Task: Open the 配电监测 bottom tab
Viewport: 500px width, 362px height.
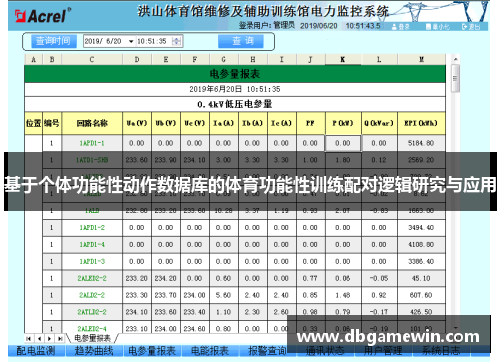Action: pyautogui.click(x=36, y=351)
